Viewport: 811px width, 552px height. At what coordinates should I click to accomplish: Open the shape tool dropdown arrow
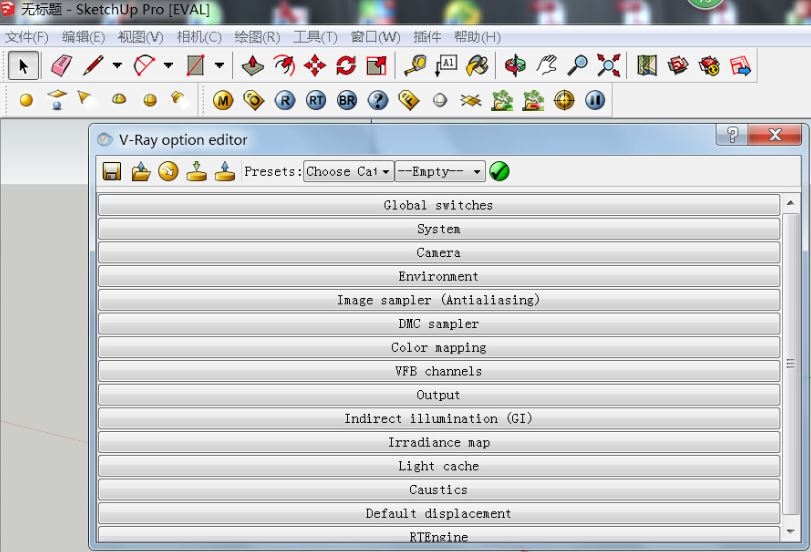pos(219,65)
